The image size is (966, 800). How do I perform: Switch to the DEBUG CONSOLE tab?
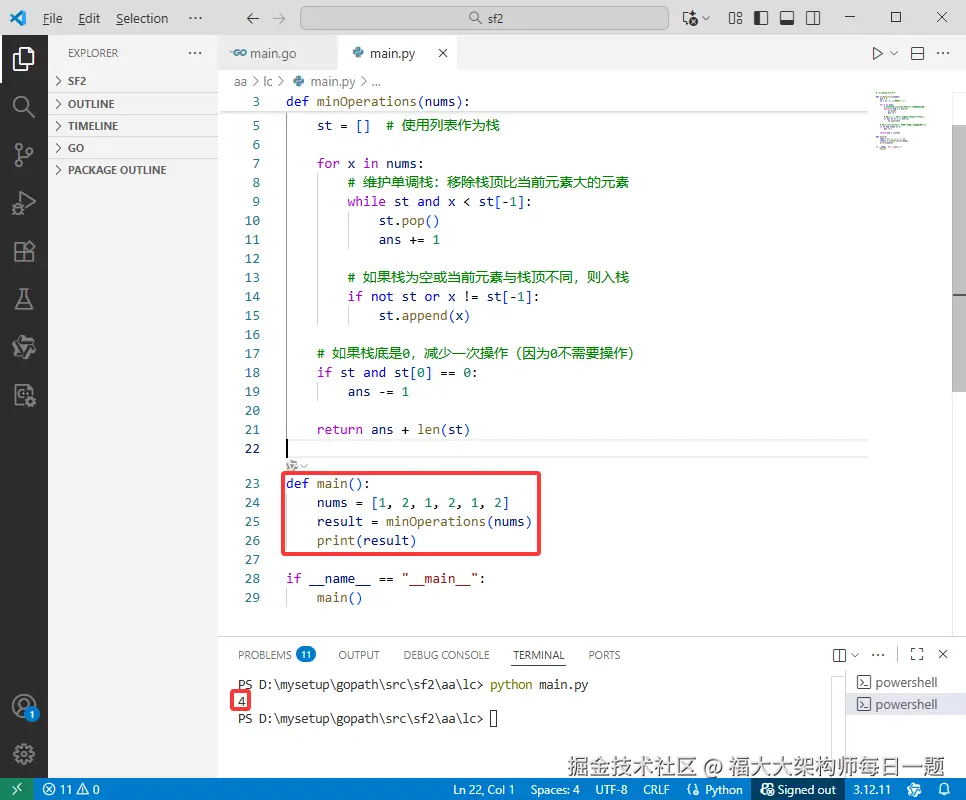point(446,655)
